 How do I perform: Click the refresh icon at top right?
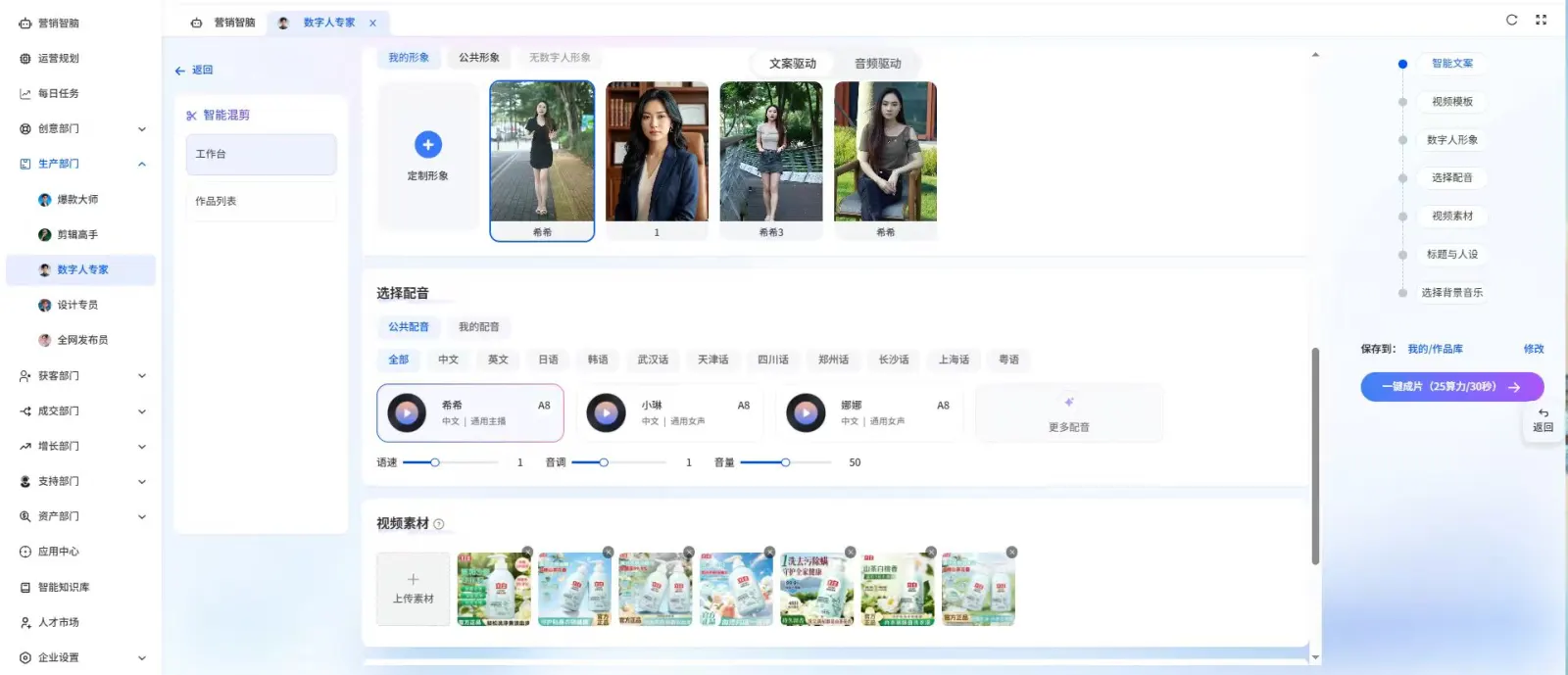pos(1511,20)
